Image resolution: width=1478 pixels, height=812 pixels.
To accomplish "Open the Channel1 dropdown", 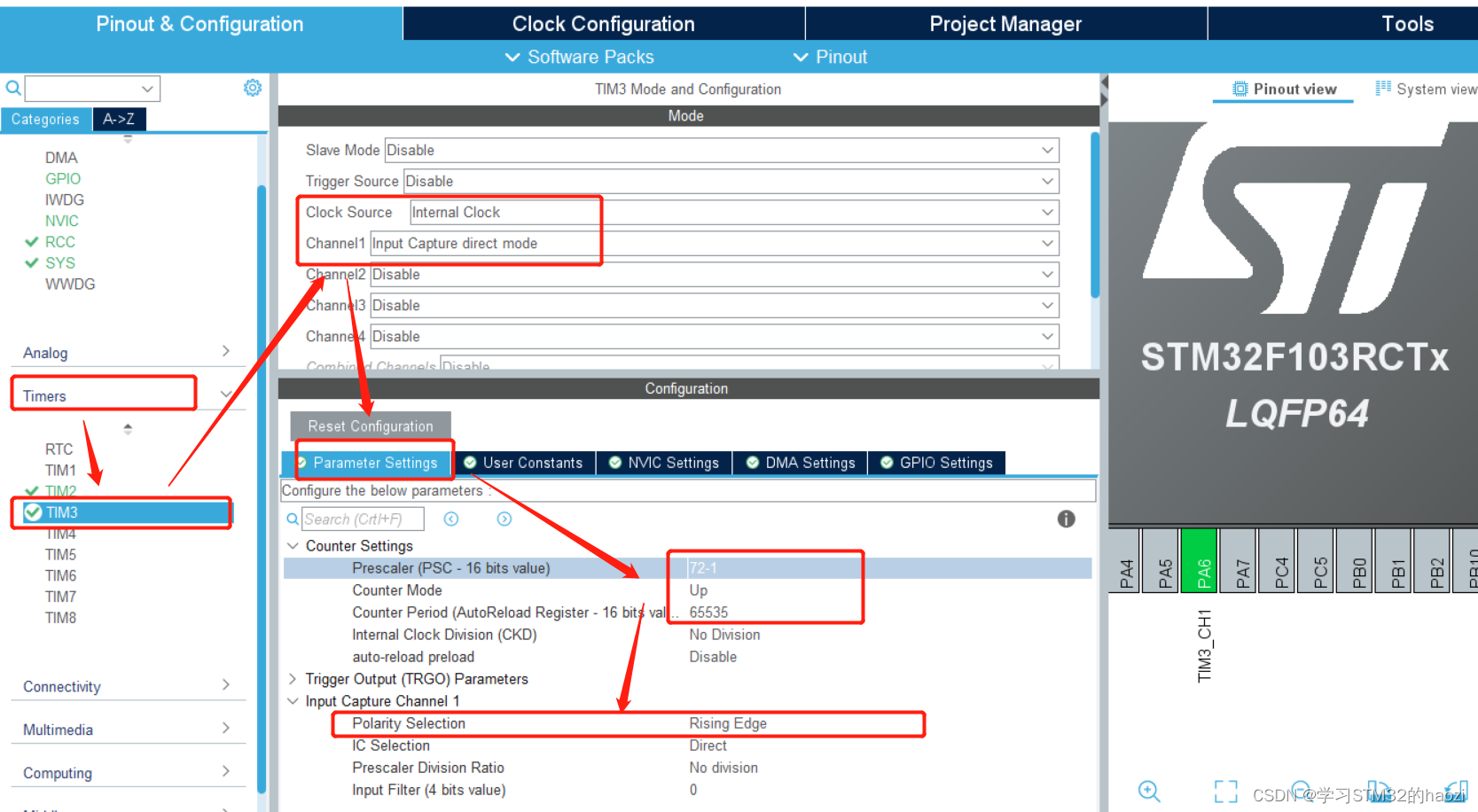I will coord(715,243).
